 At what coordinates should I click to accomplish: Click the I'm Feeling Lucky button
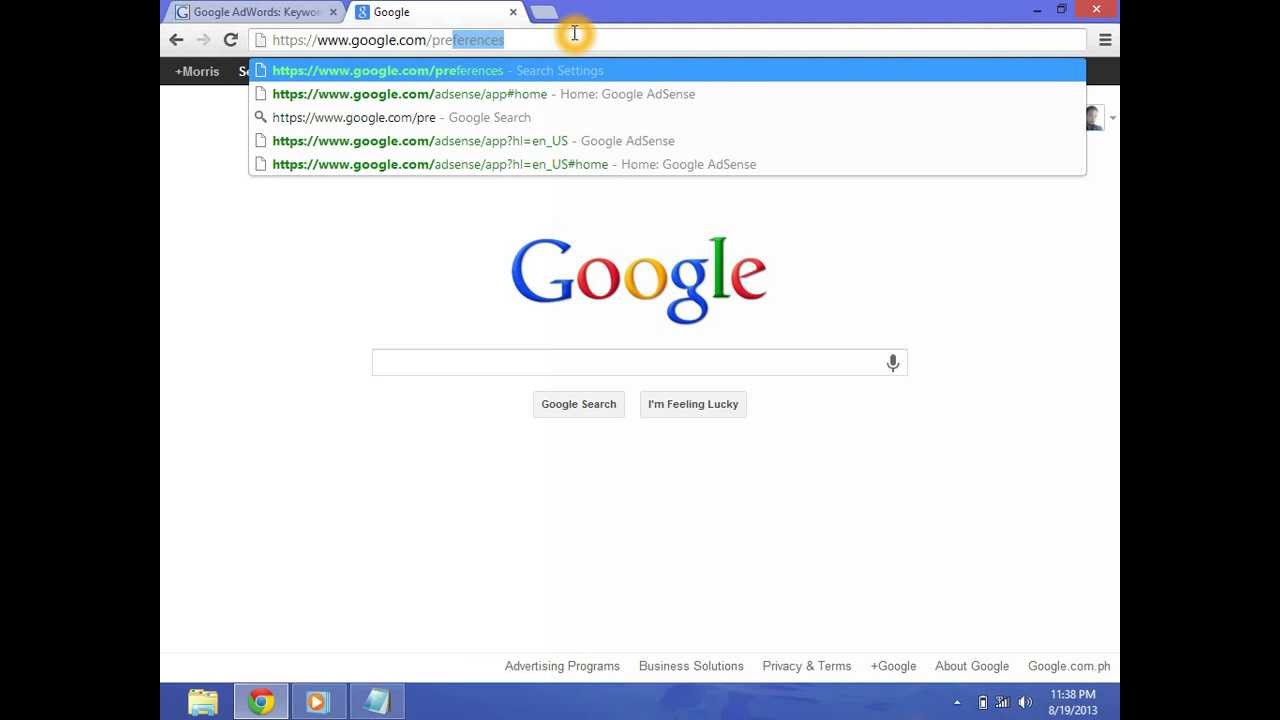(693, 404)
